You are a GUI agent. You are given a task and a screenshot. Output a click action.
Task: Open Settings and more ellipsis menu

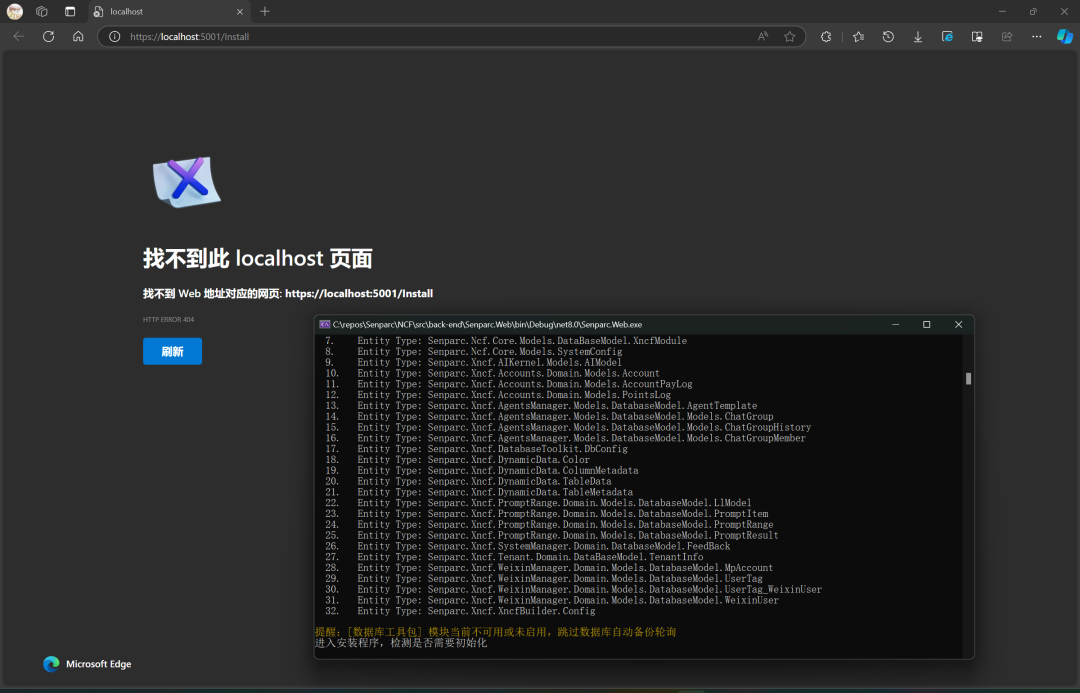click(x=1037, y=37)
